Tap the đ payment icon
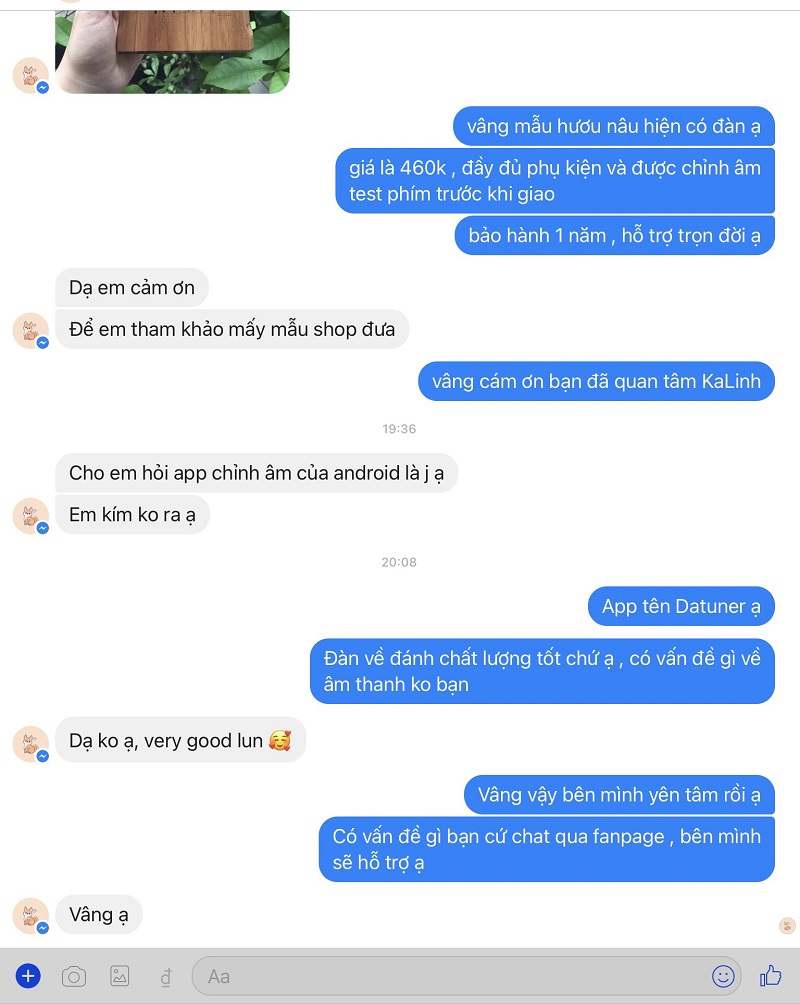The image size is (800, 1004). pos(166,978)
